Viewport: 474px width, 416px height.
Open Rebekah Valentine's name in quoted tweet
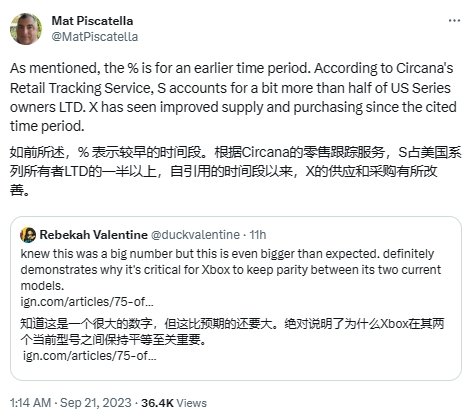(x=93, y=235)
